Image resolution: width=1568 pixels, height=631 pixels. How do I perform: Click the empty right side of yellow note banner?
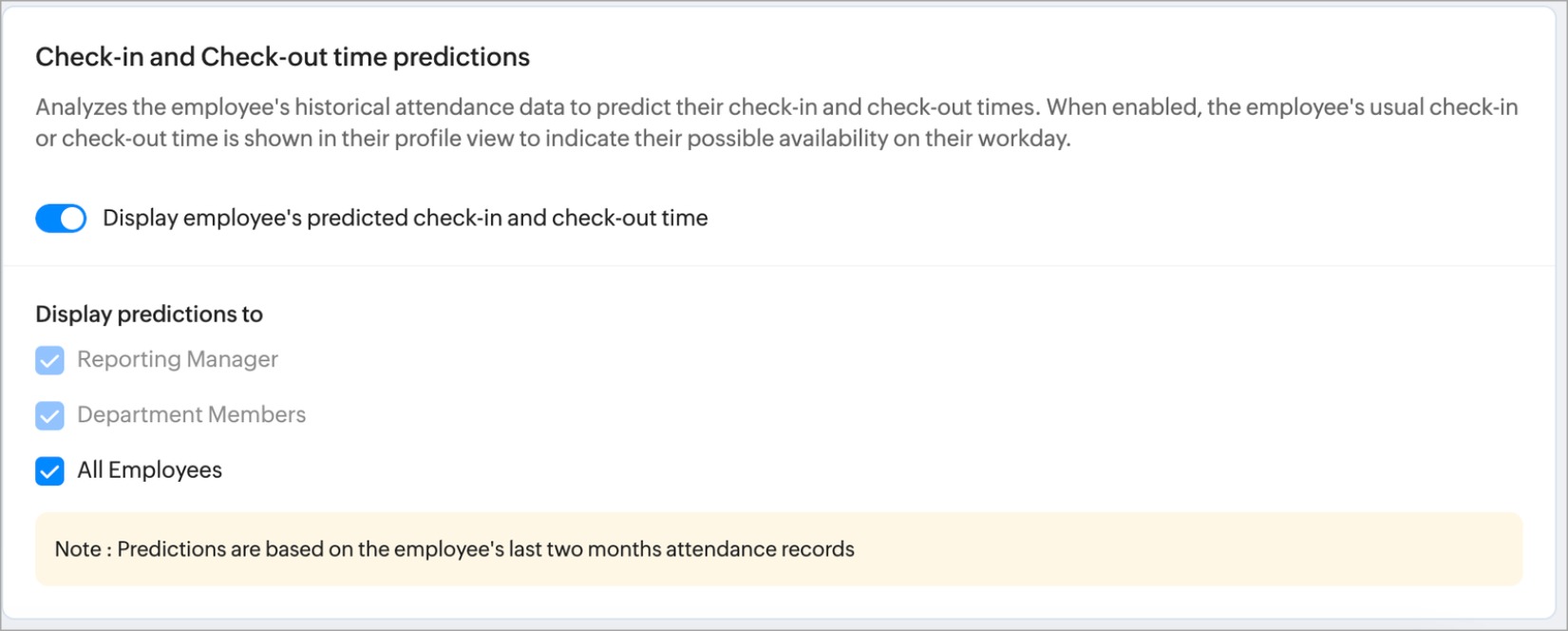point(1235,549)
